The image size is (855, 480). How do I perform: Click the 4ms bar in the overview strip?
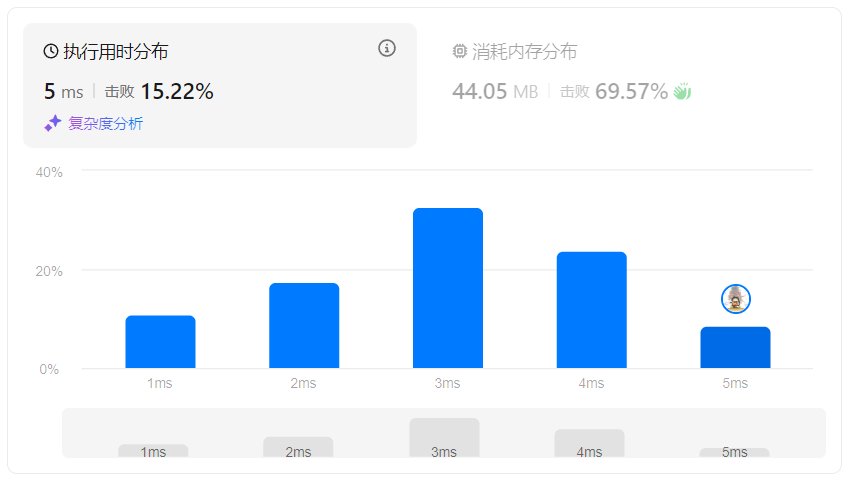(x=589, y=443)
